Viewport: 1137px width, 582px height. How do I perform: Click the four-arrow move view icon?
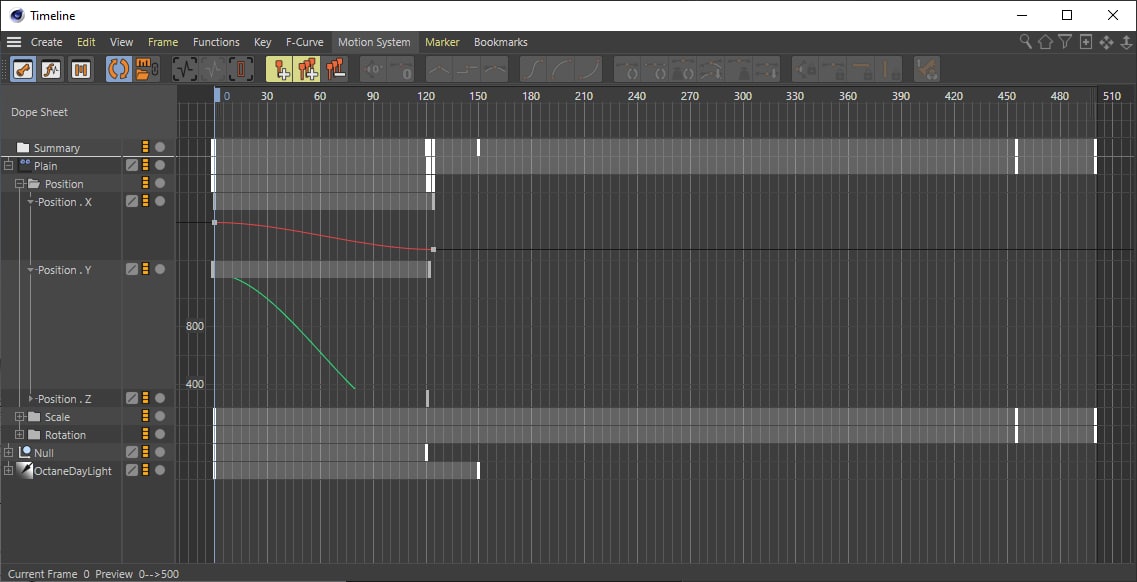(x=1106, y=42)
